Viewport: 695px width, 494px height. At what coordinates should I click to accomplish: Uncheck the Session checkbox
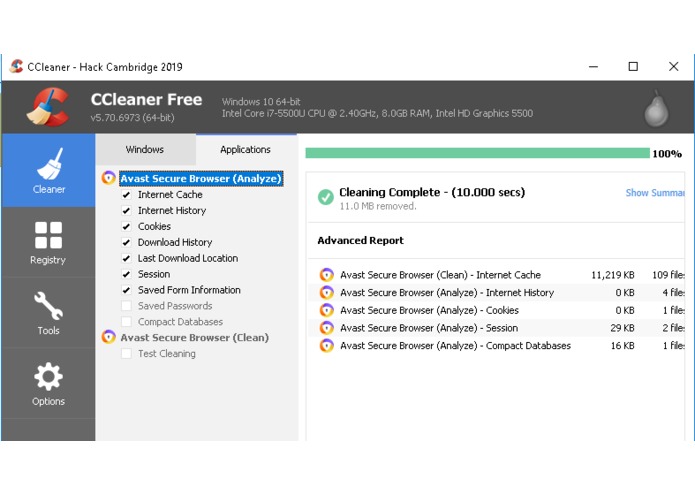point(126,274)
